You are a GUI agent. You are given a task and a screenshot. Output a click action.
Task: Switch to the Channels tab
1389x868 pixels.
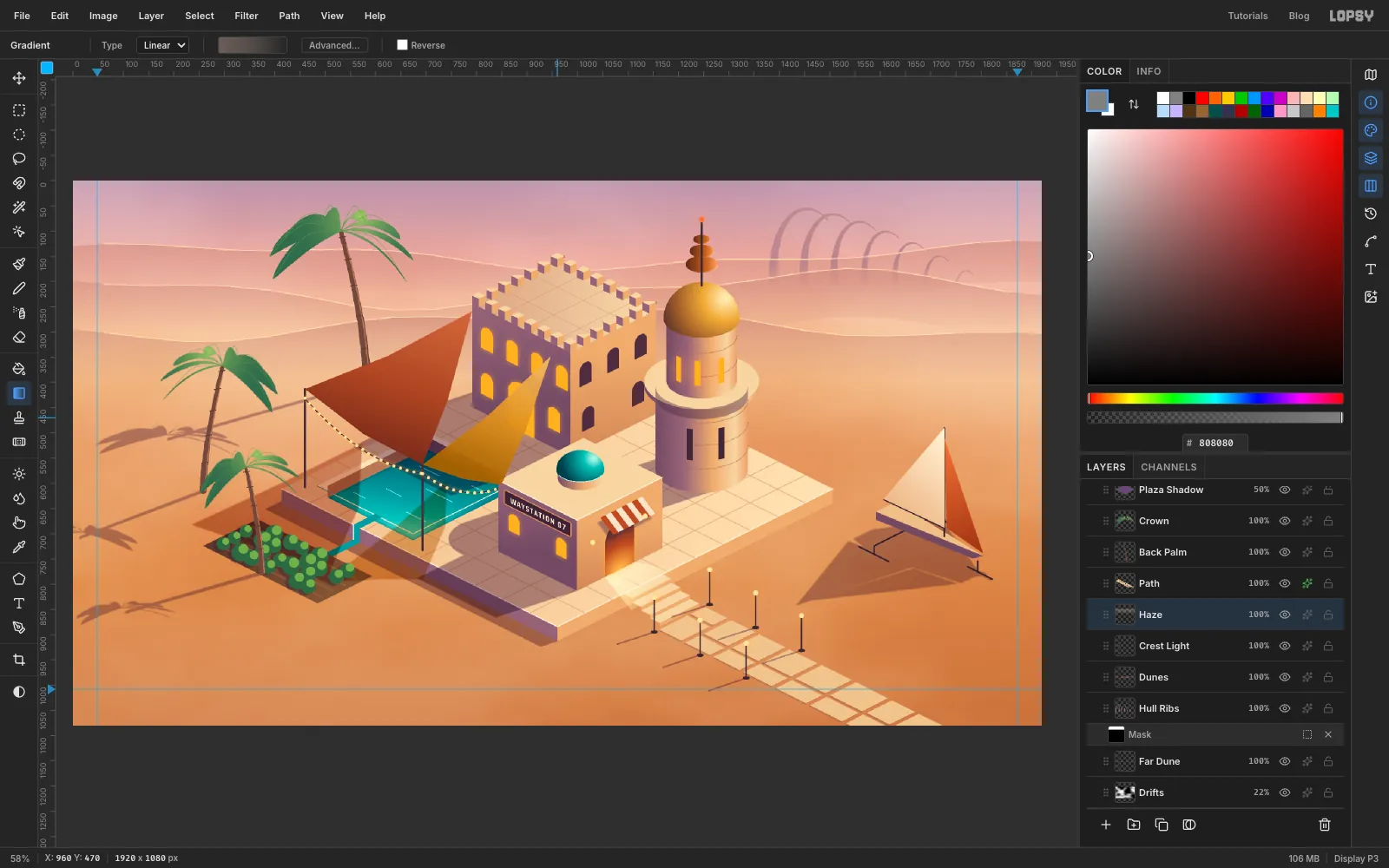pyautogui.click(x=1168, y=467)
